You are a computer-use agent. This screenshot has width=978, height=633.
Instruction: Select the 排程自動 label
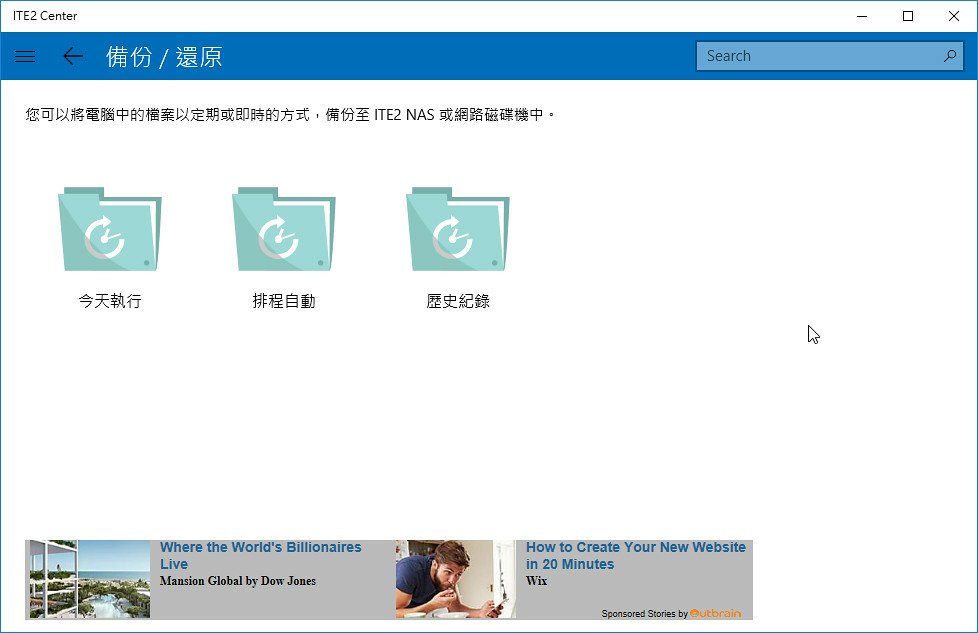click(x=284, y=301)
